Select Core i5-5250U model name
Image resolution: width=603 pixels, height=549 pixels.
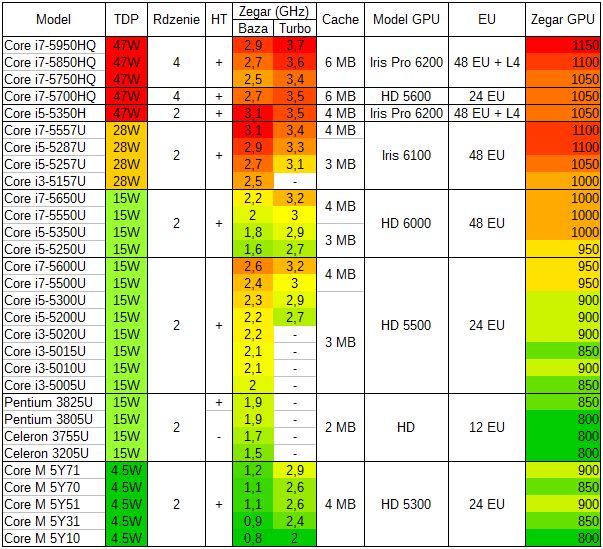[x=45, y=249]
